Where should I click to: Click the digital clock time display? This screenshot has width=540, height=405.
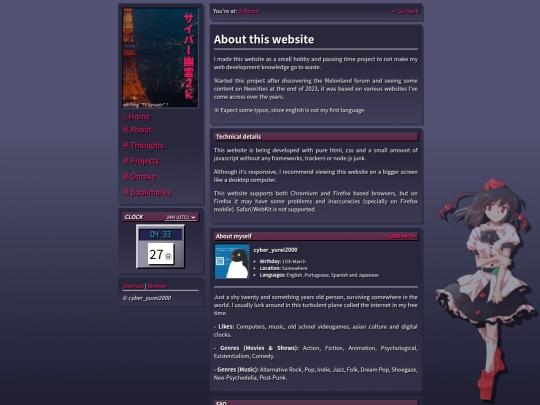tap(160, 235)
